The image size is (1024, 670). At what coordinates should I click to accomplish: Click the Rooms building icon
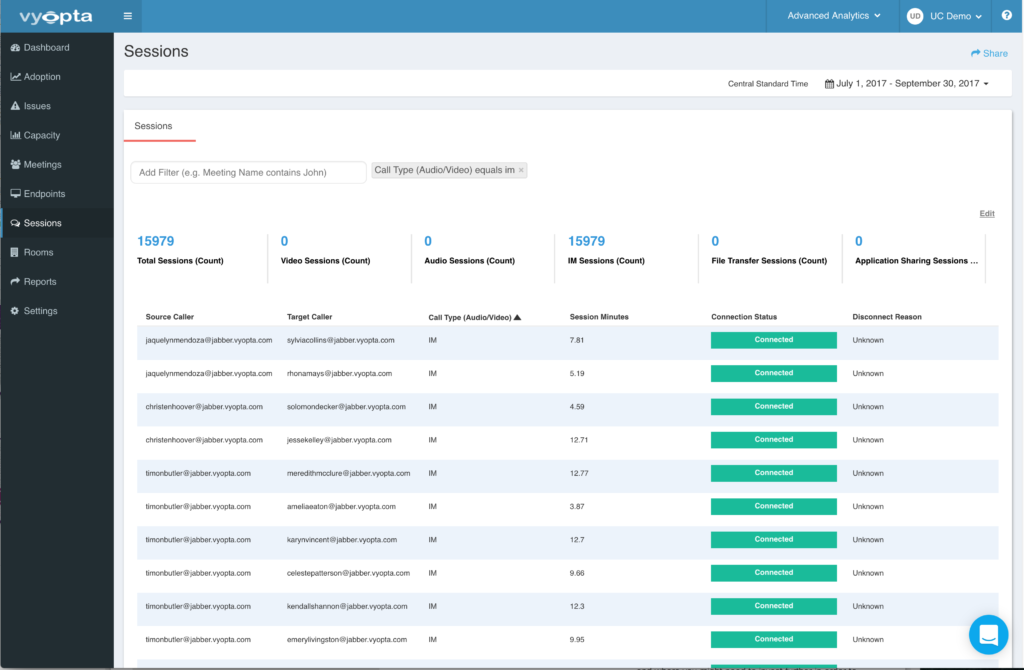pos(15,253)
